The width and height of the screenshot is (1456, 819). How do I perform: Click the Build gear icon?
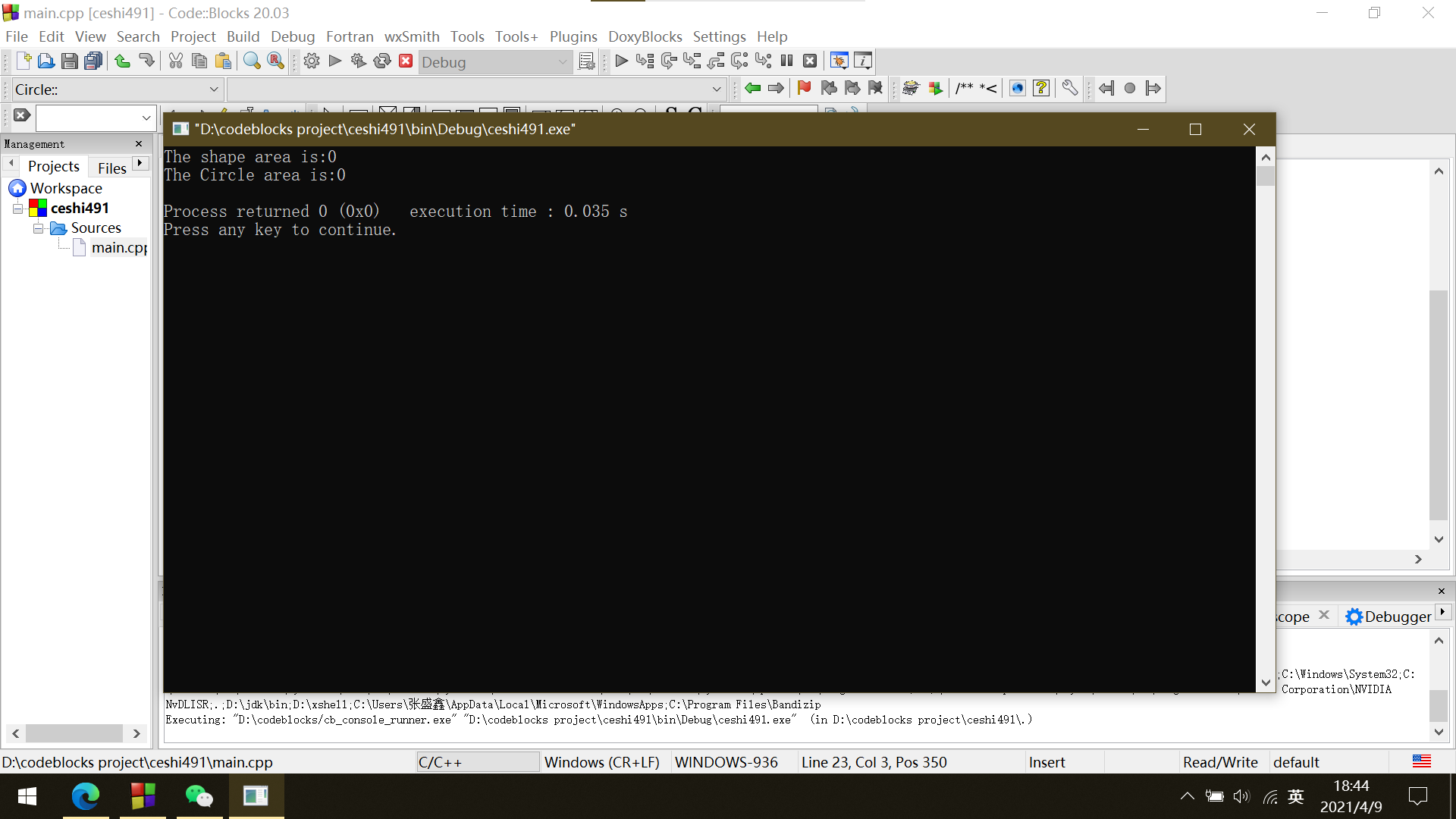312,61
